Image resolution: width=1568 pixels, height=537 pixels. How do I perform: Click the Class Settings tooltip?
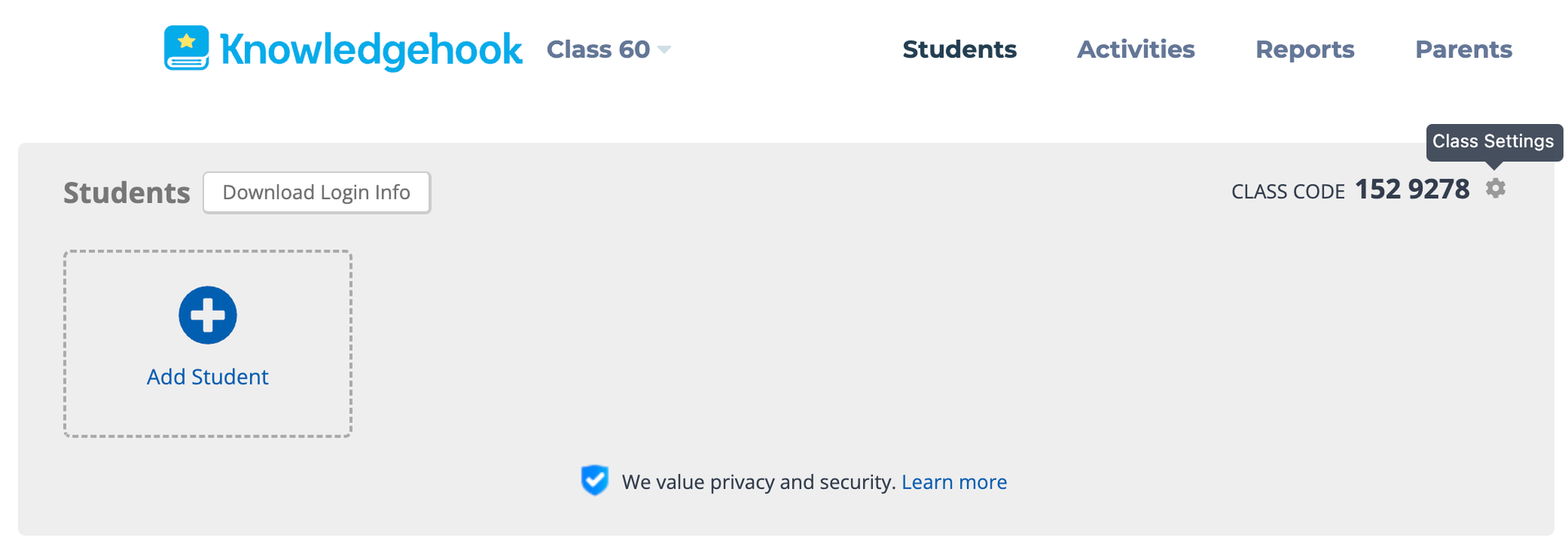(1494, 142)
